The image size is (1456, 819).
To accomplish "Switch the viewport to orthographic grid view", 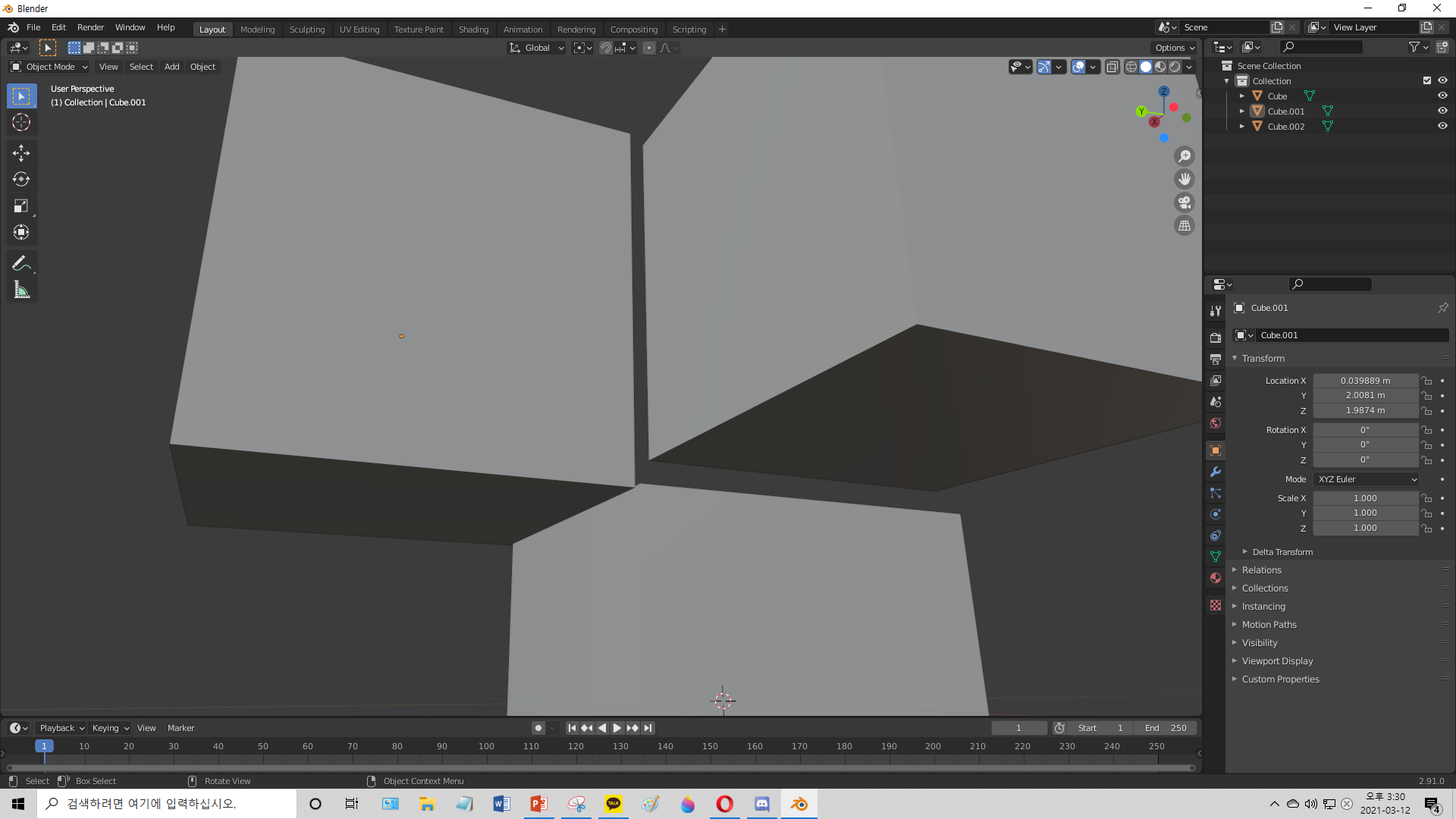I will coord(1185,226).
